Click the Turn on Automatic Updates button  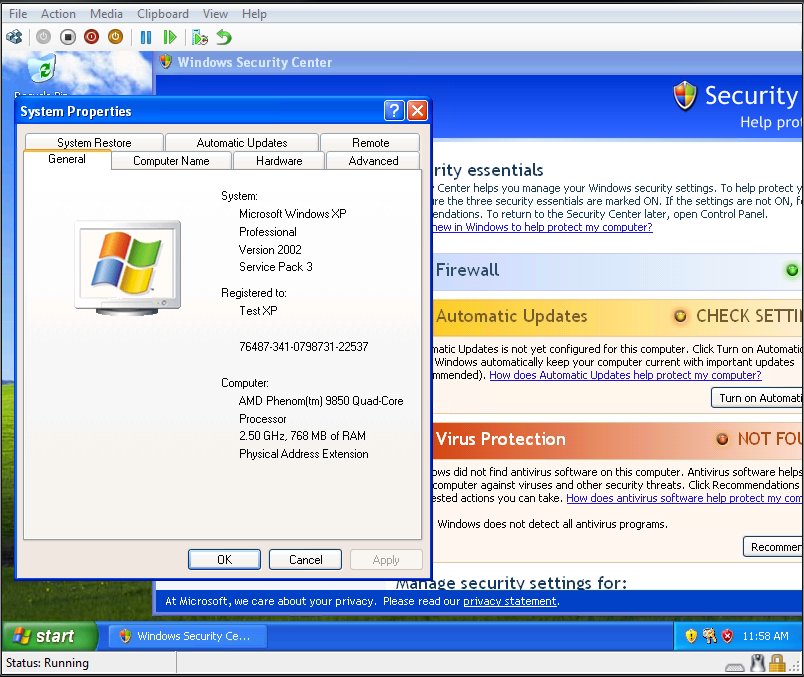tap(757, 398)
